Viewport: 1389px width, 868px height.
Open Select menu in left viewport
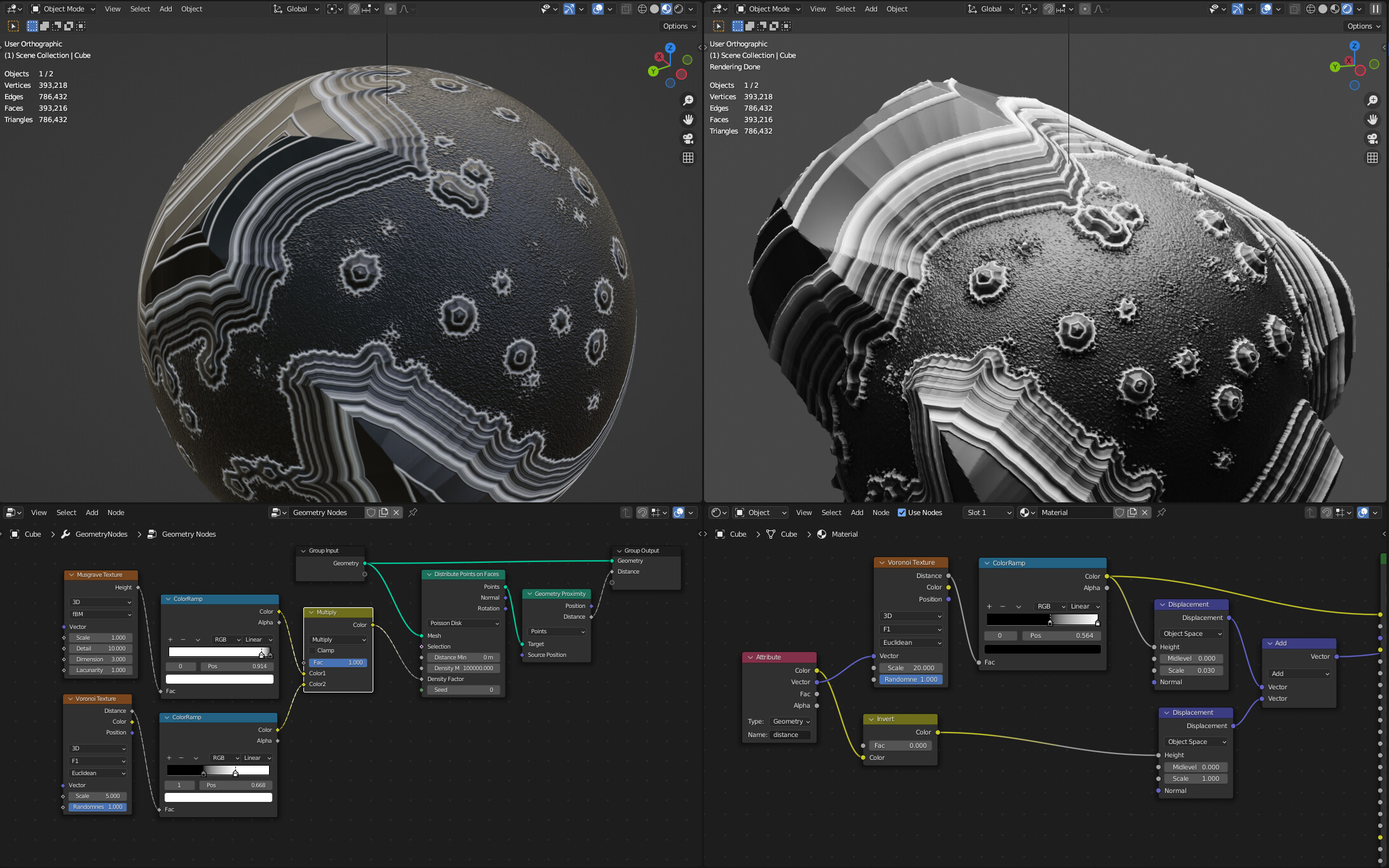(x=140, y=9)
